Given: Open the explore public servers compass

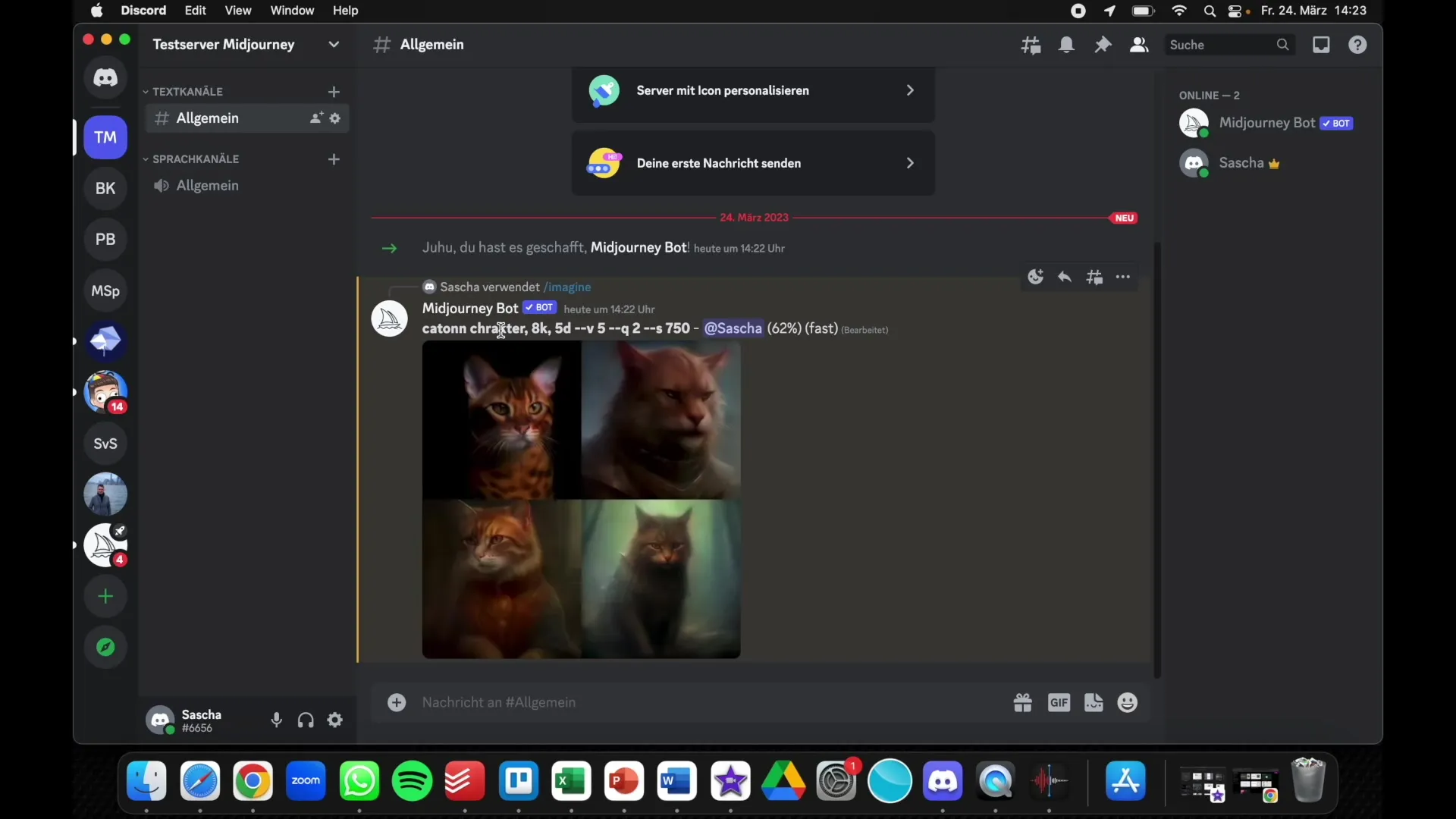Looking at the screenshot, I should click(105, 647).
